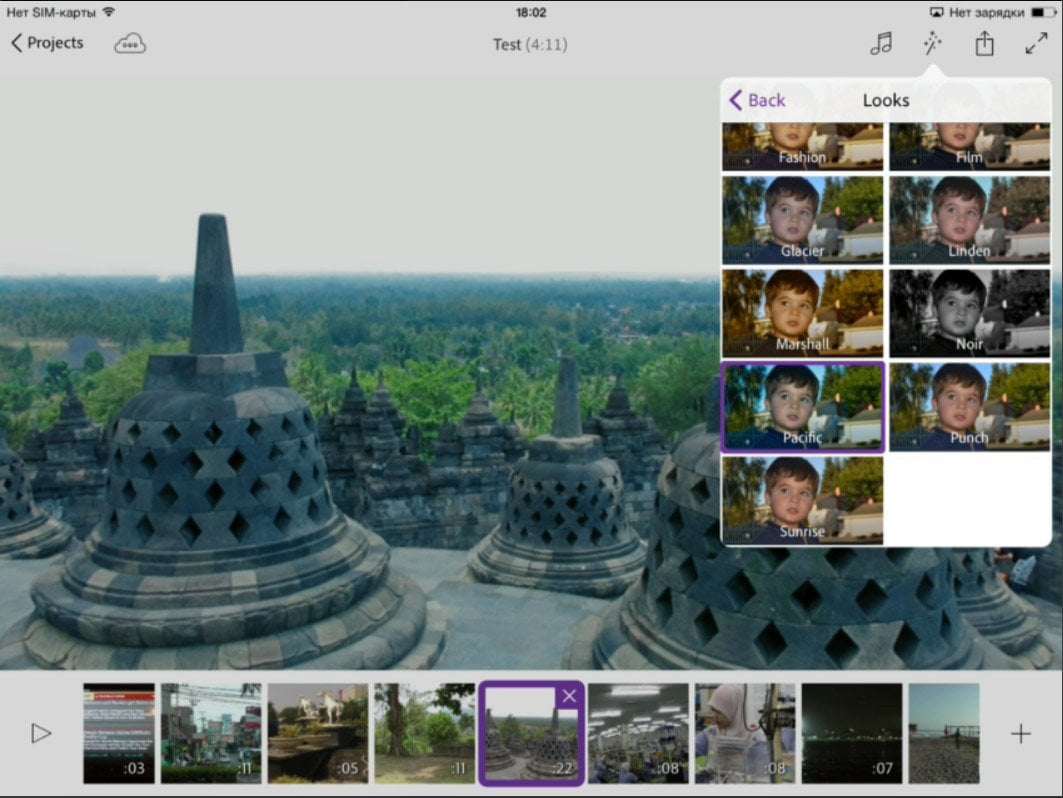The image size is (1063, 798).
Task: Add a clip with the plus icon
Action: tap(1020, 734)
